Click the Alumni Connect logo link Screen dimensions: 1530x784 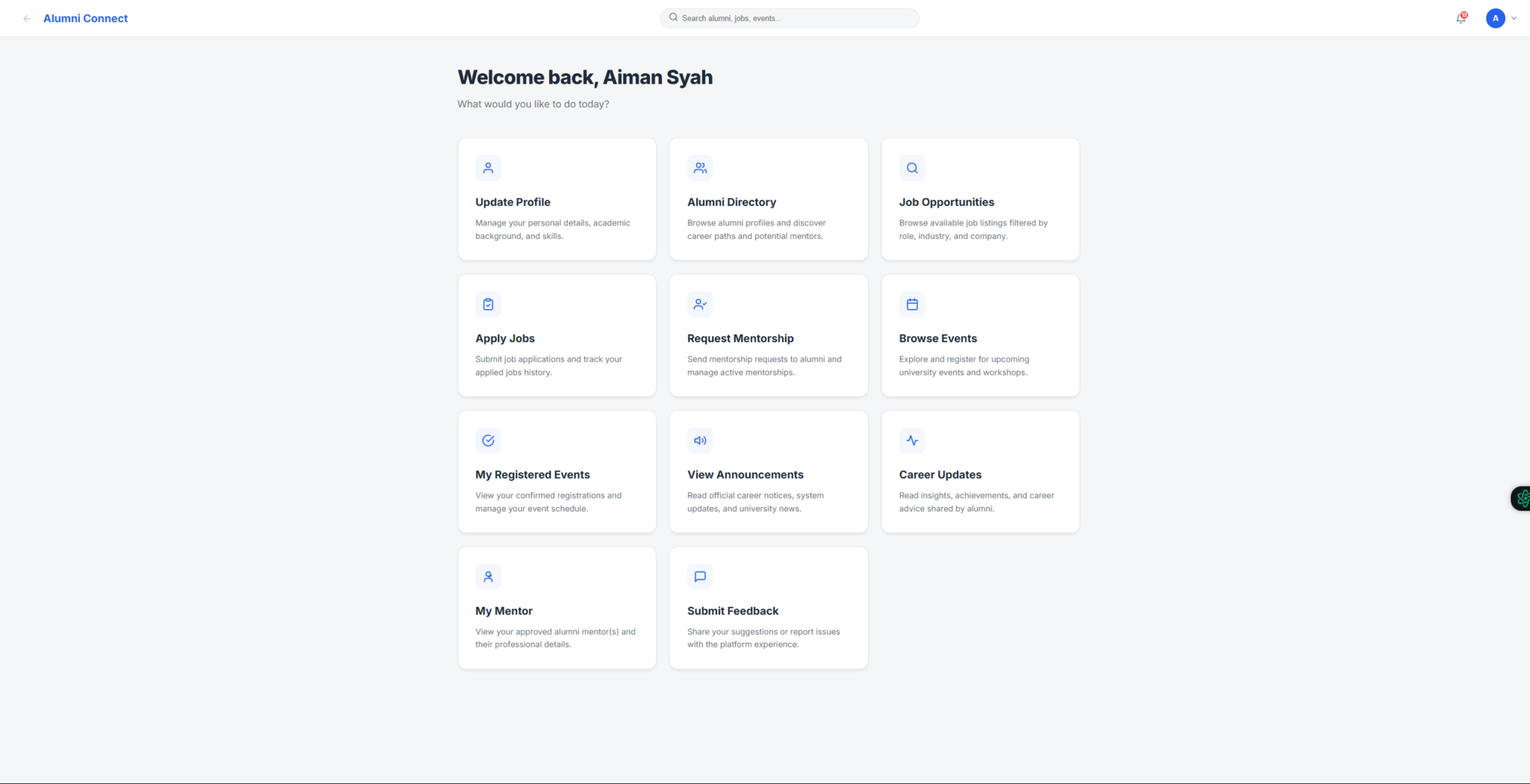(x=85, y=19)
